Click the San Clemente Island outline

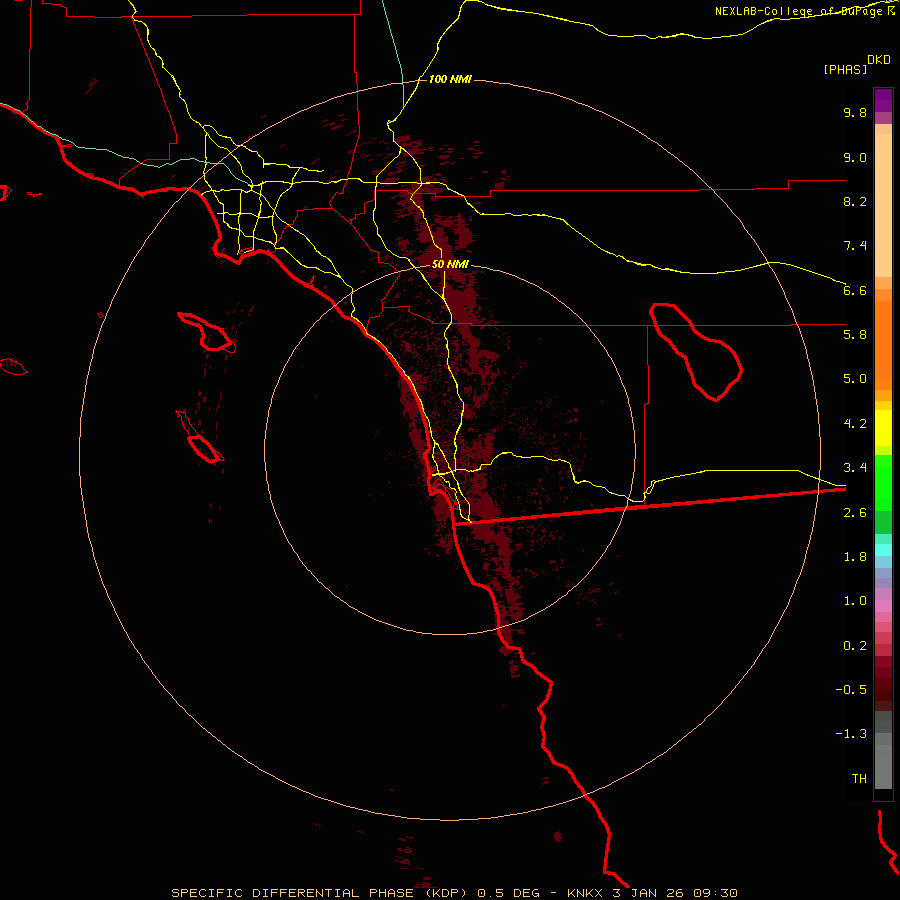click(201, 438)
